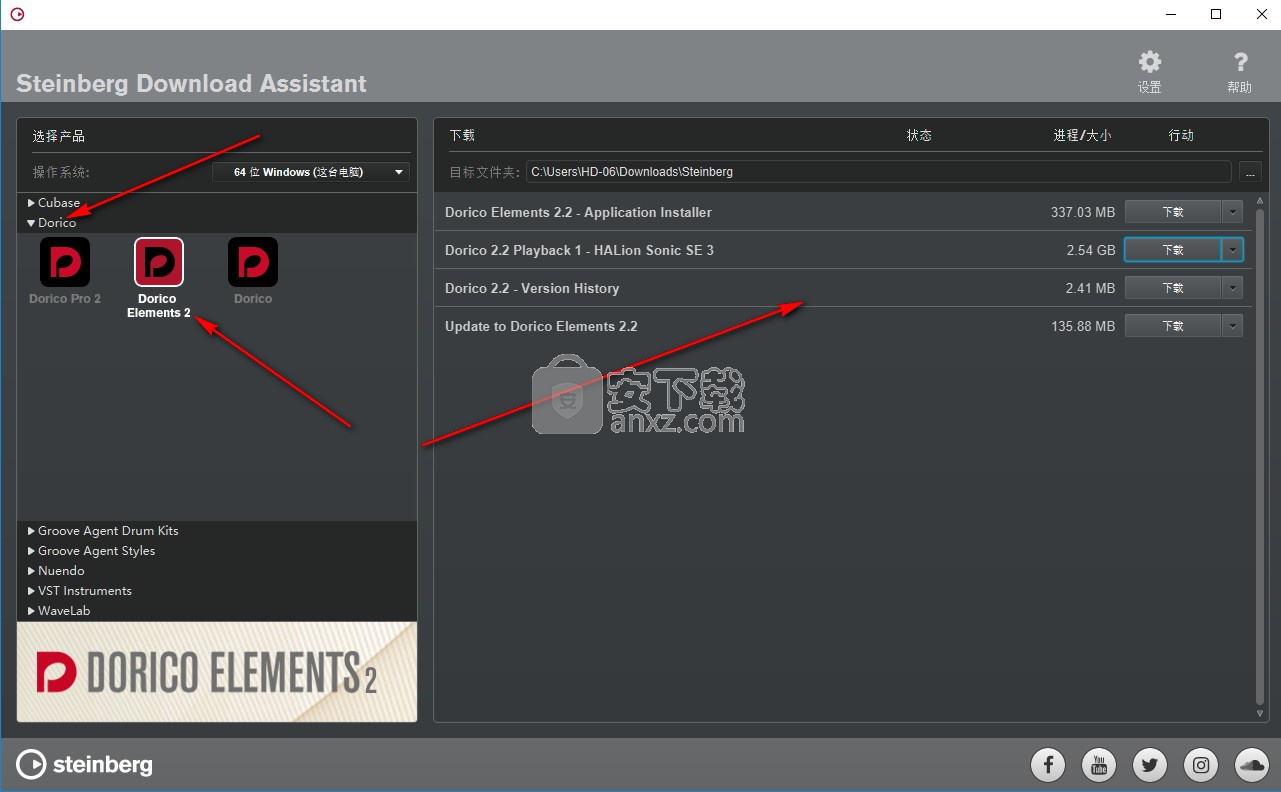
Task: Open download options arrow for HALion Sonic SE 3
Action: pyautogui.click(x=1233, y=250)
